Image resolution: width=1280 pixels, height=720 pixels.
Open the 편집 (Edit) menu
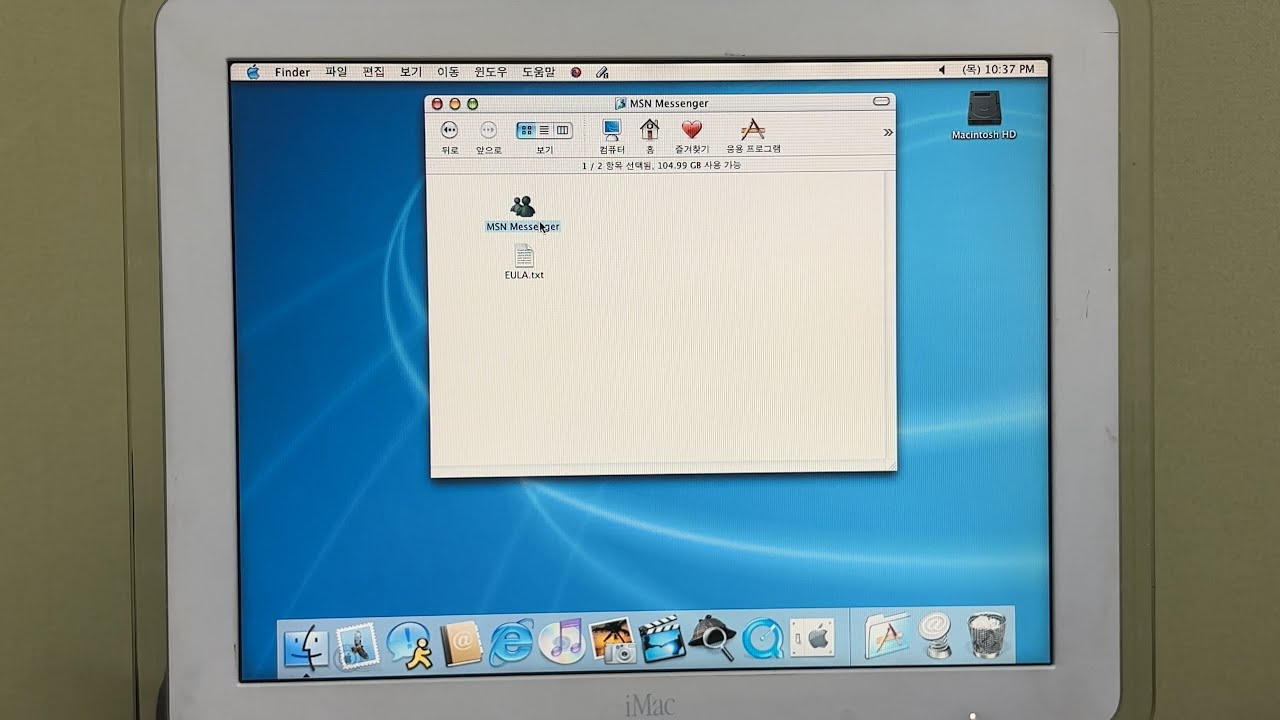373,72
